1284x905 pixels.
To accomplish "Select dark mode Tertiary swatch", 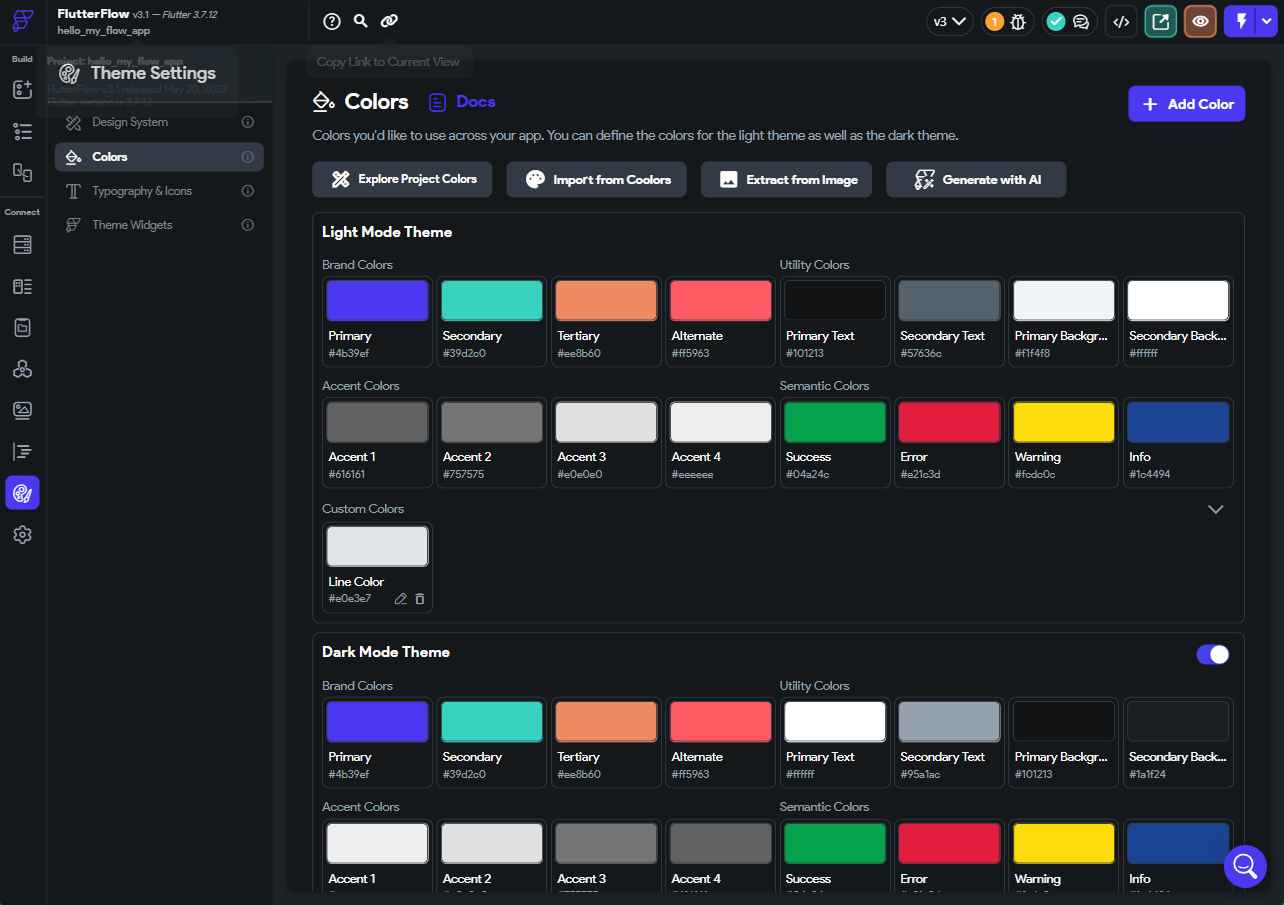I will pos(606,721).
